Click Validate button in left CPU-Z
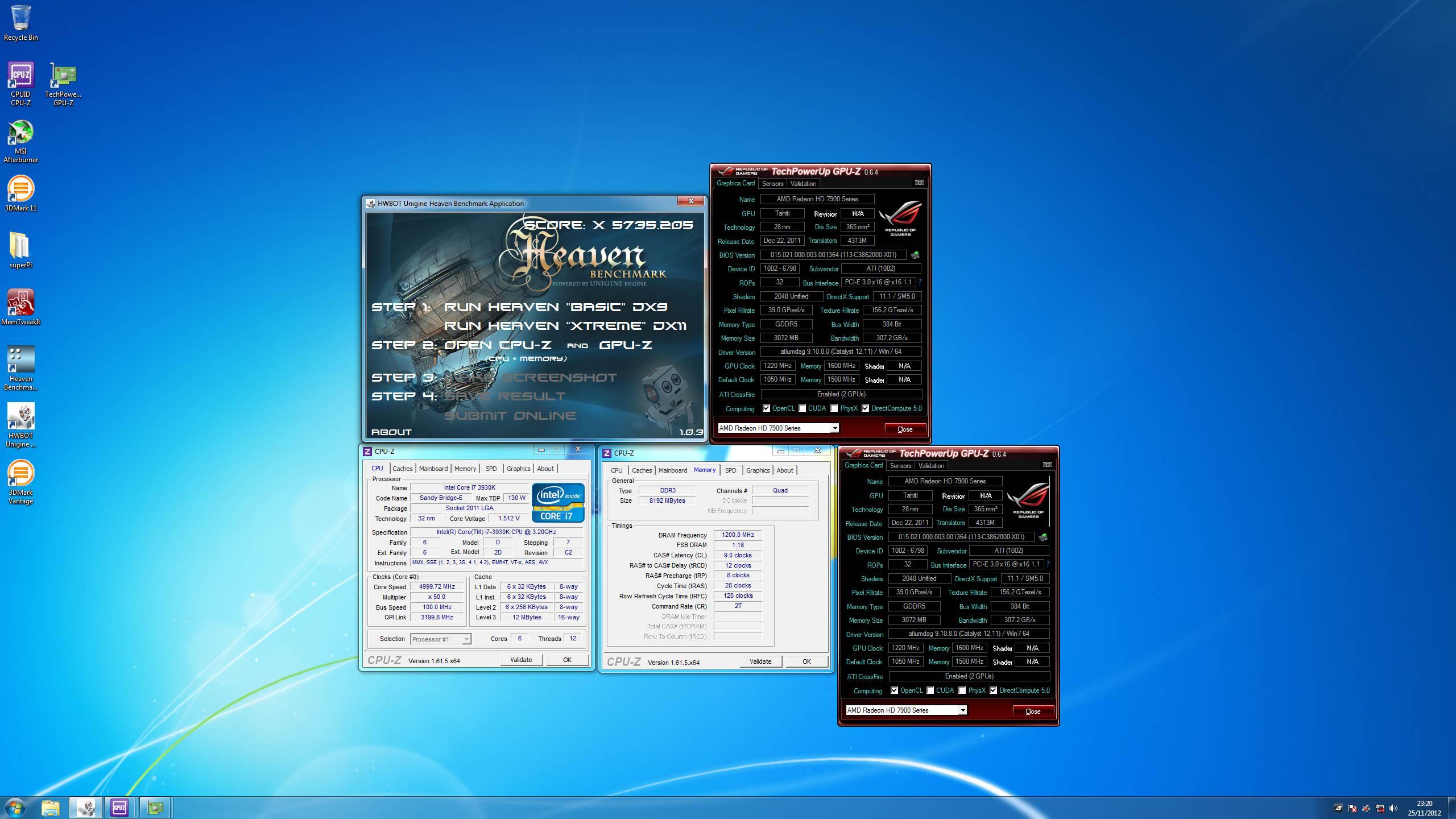Screen dimensions: 1456x819 pos(521,660)
